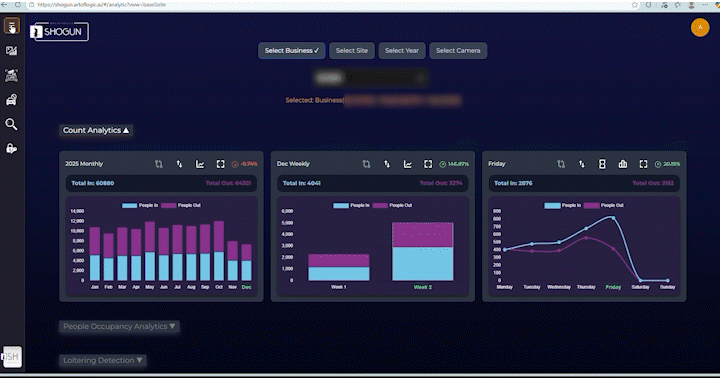720x380 pixels.
Task: Click the Dec bar in the monthly chart
Action: tap(247, 262)
